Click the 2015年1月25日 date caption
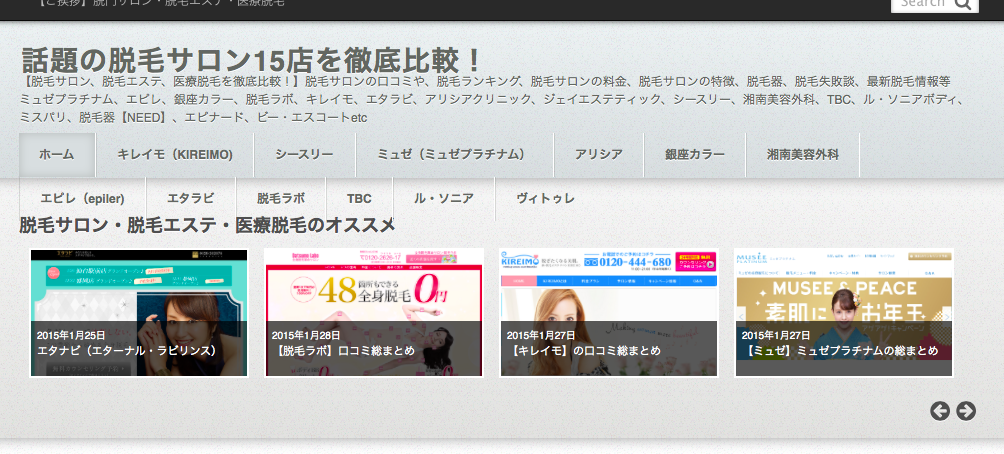The width and height of the screenshot is (1004, 454). [x=71, y=335]
